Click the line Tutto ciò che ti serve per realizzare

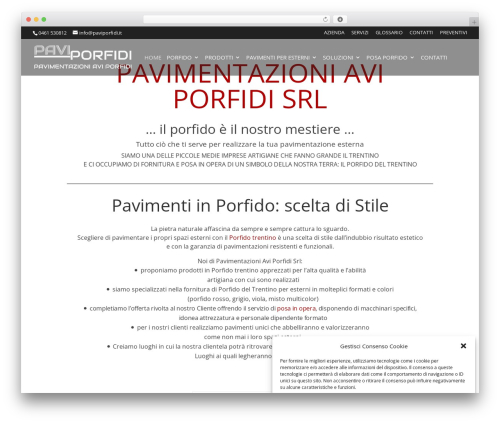click(250, 144)
